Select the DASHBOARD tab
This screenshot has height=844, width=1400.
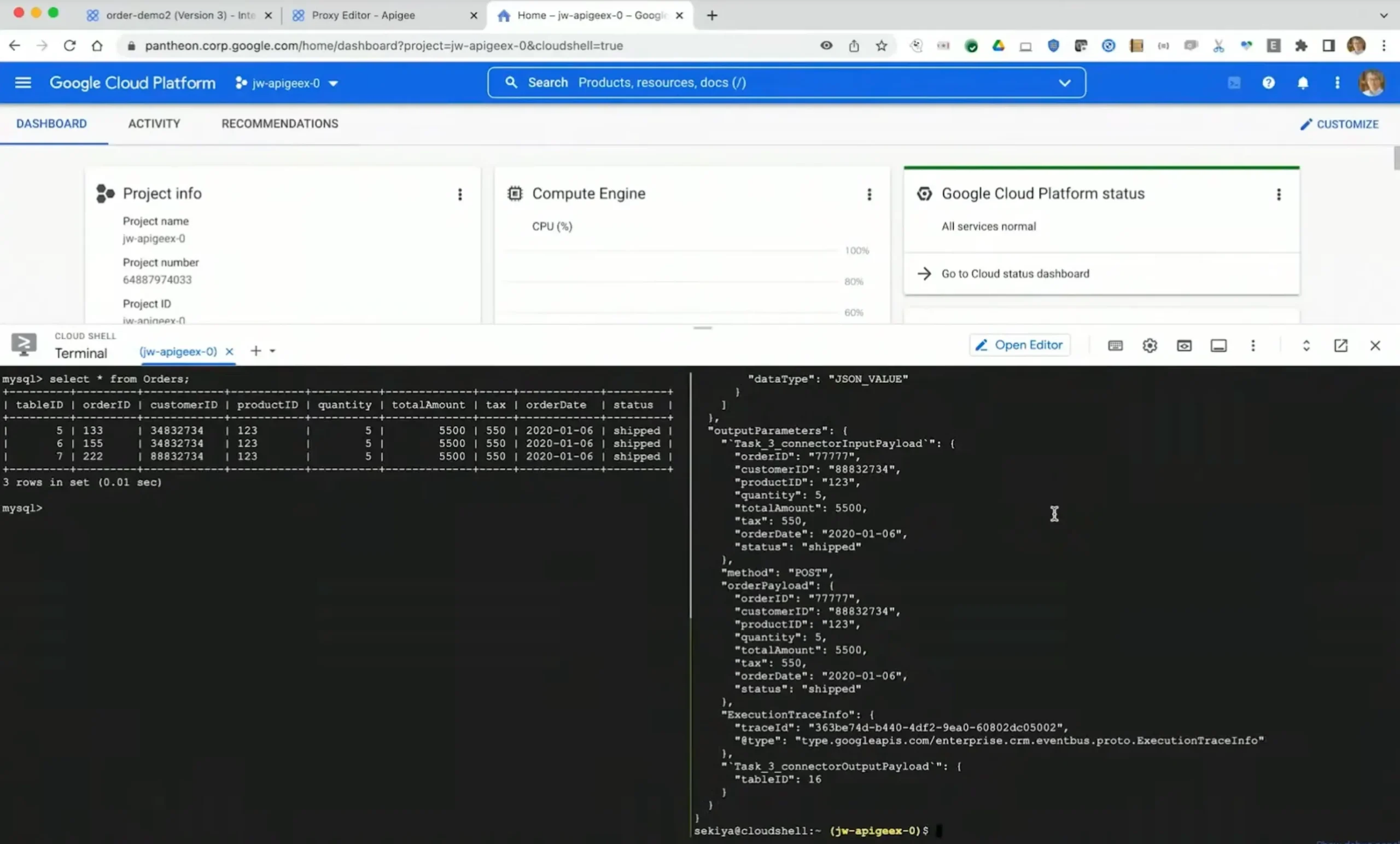[51, 124]
